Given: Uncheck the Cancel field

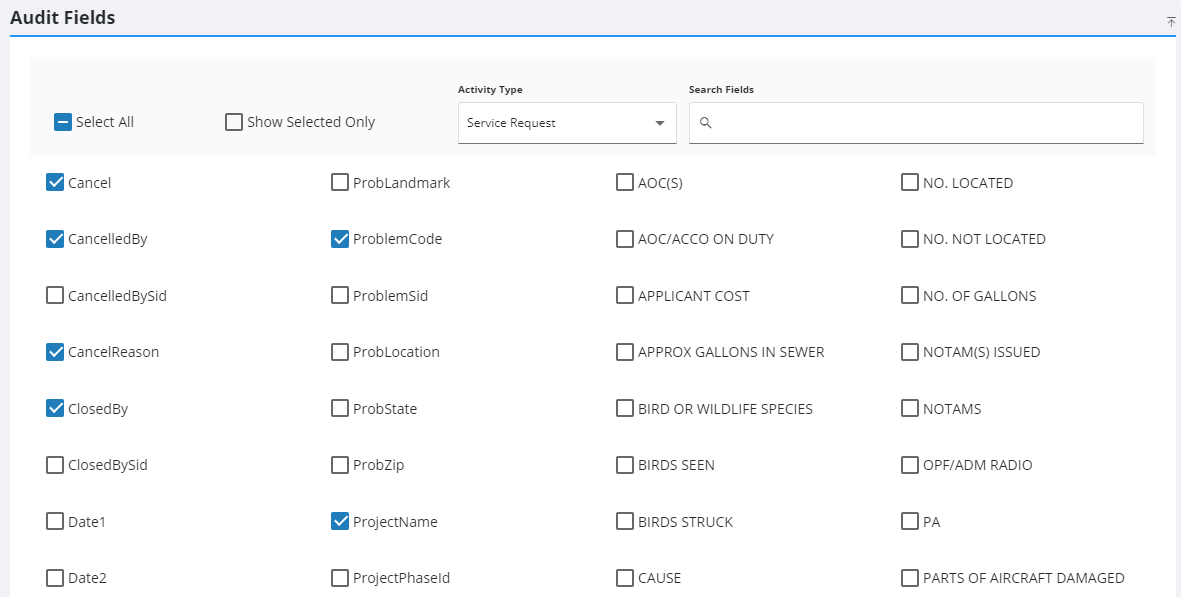Looking at the screenshot, I should pyautogui.click(x=55, y=183).
